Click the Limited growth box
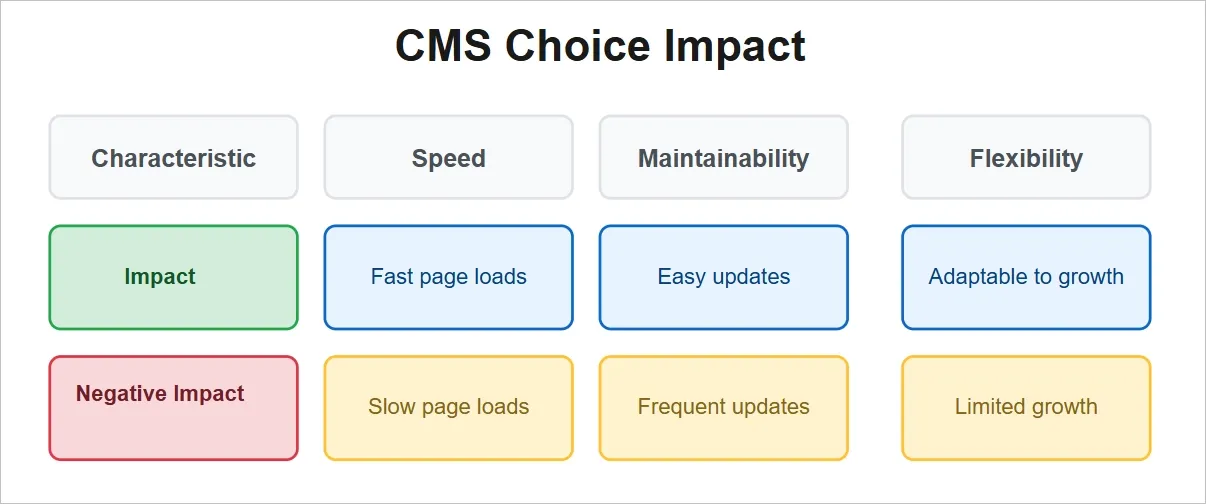The height and width of the screenshot is (504, 1206). coord(1026,407)
